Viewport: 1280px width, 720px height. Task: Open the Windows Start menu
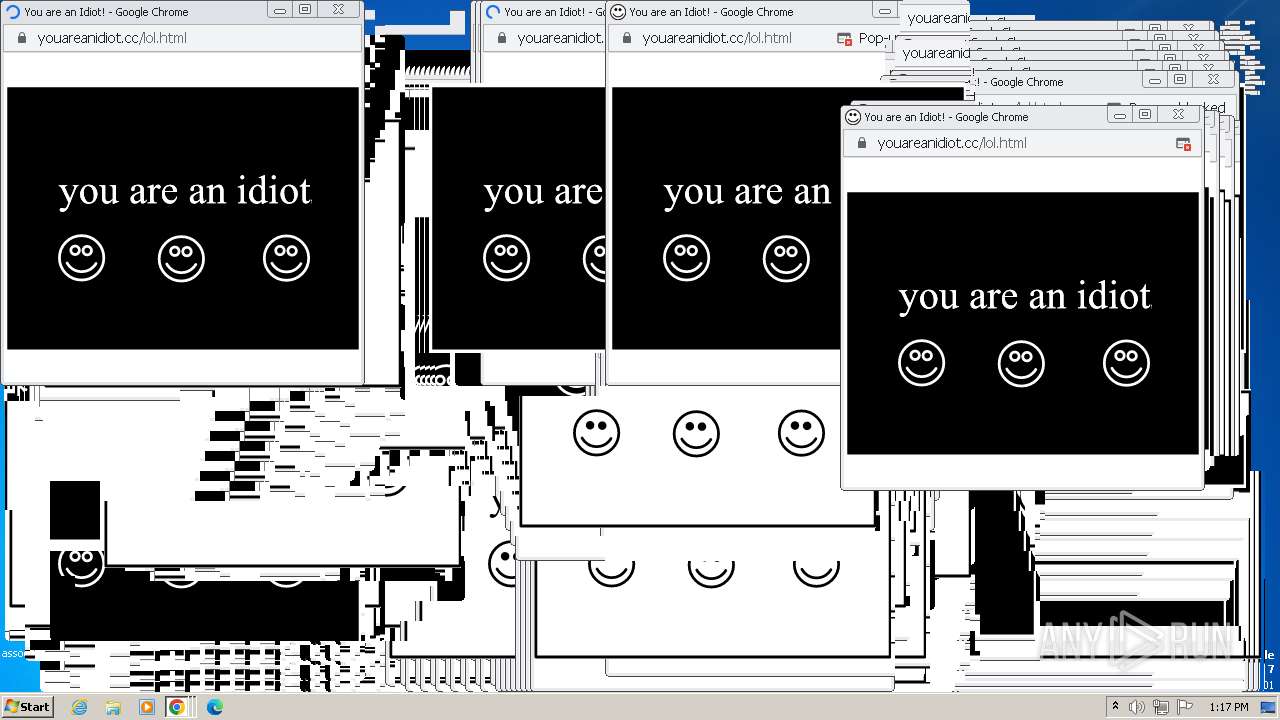click(28, 706)
